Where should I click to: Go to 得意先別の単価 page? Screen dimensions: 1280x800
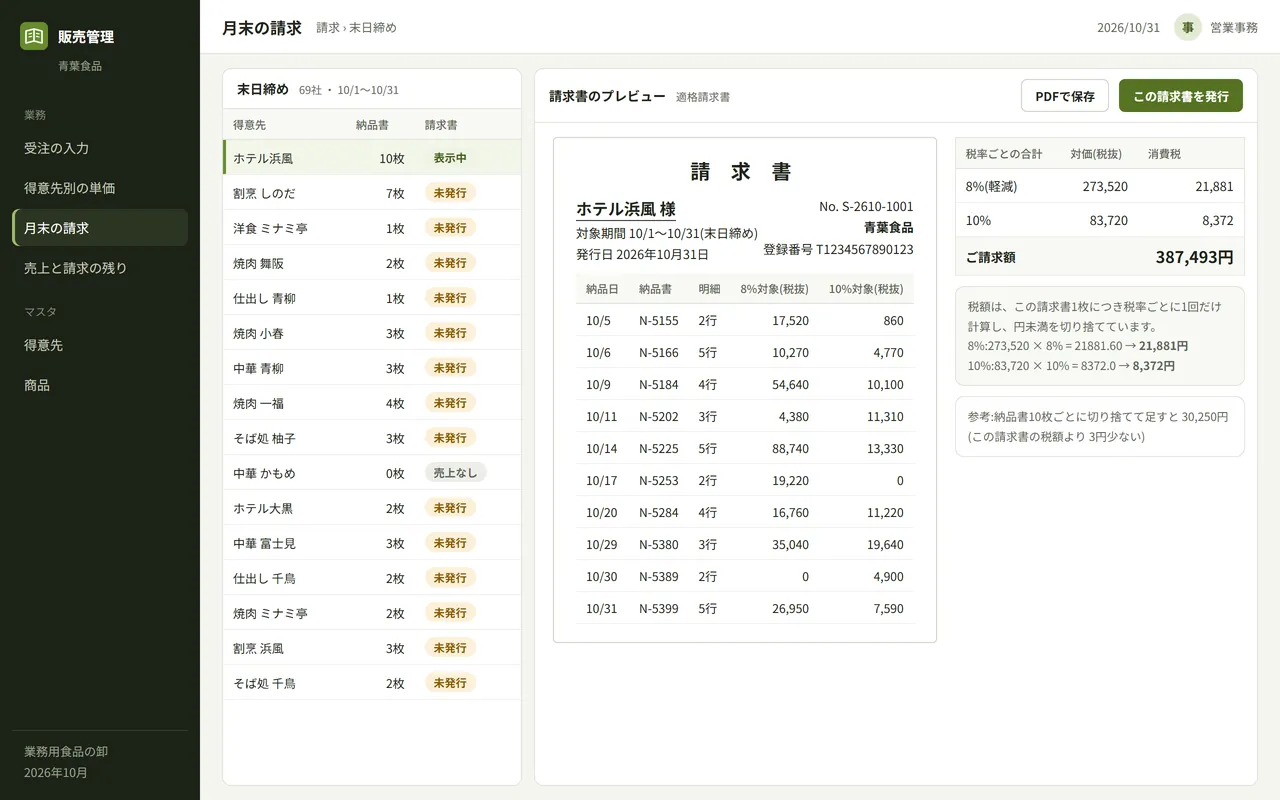coord(100,188)
